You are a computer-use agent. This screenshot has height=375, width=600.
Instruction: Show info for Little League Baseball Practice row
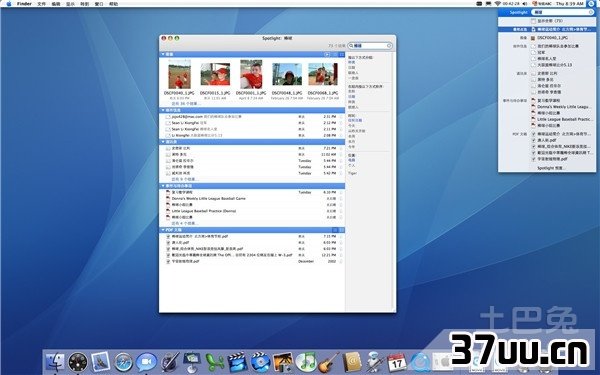pyautogui.click(x=341, y=211)
